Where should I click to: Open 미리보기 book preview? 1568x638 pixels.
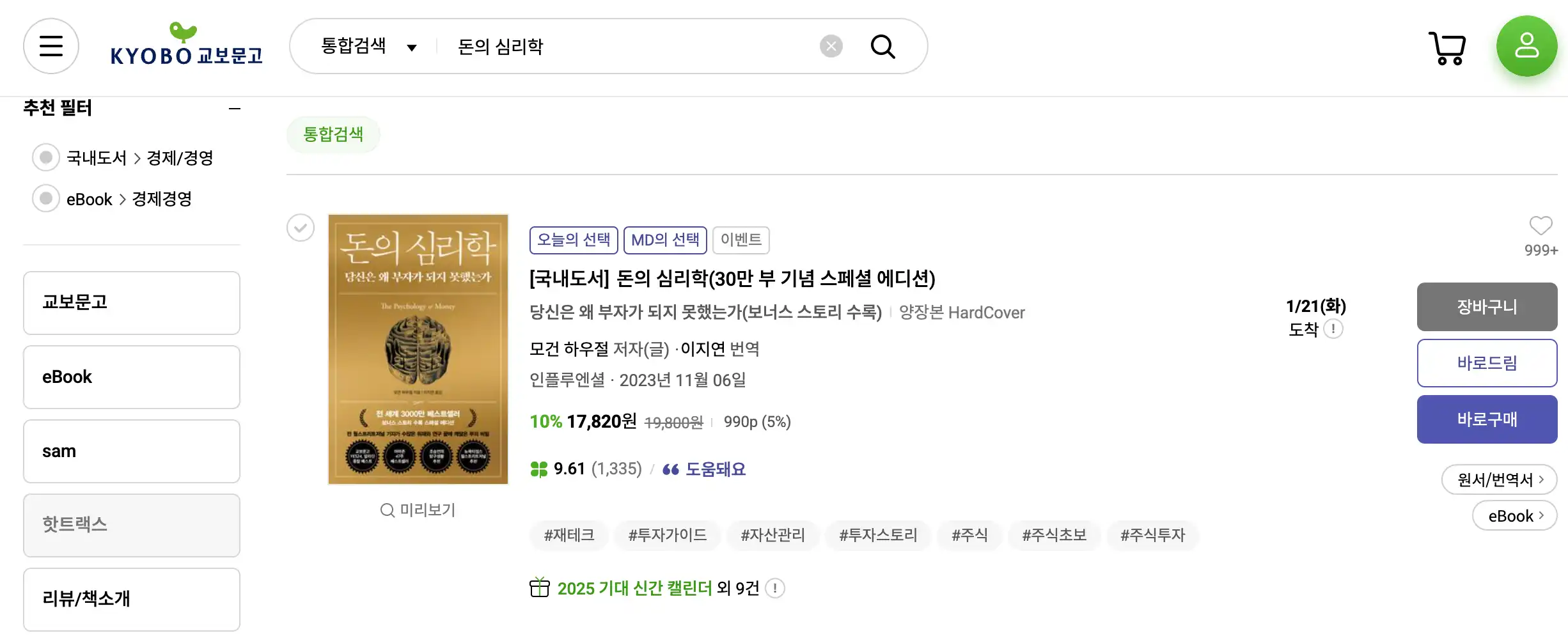pyautogui.click(x=418, y=509)
